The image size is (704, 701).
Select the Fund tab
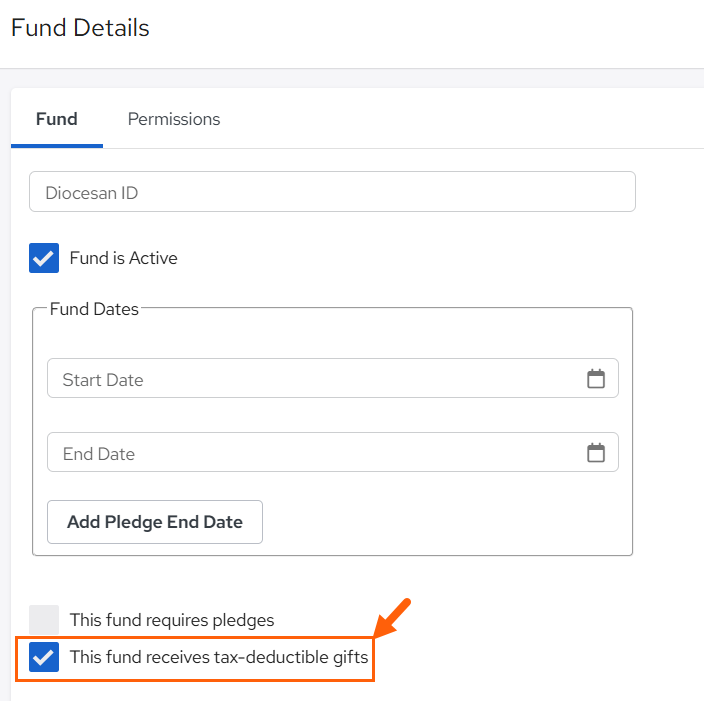tap(57, 119)
